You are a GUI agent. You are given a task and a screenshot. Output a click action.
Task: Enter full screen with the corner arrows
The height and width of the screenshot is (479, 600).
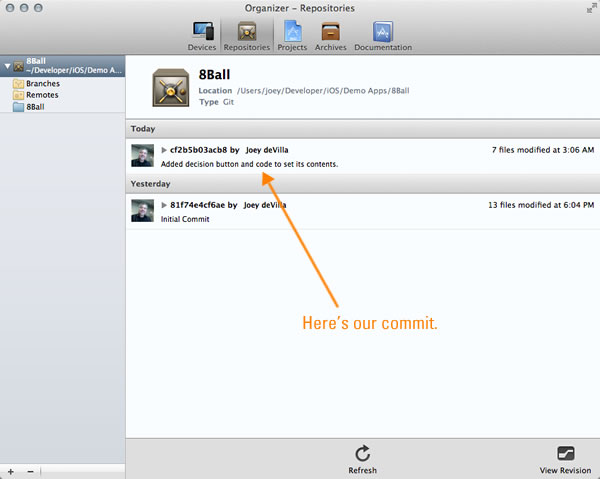[591, 8]
